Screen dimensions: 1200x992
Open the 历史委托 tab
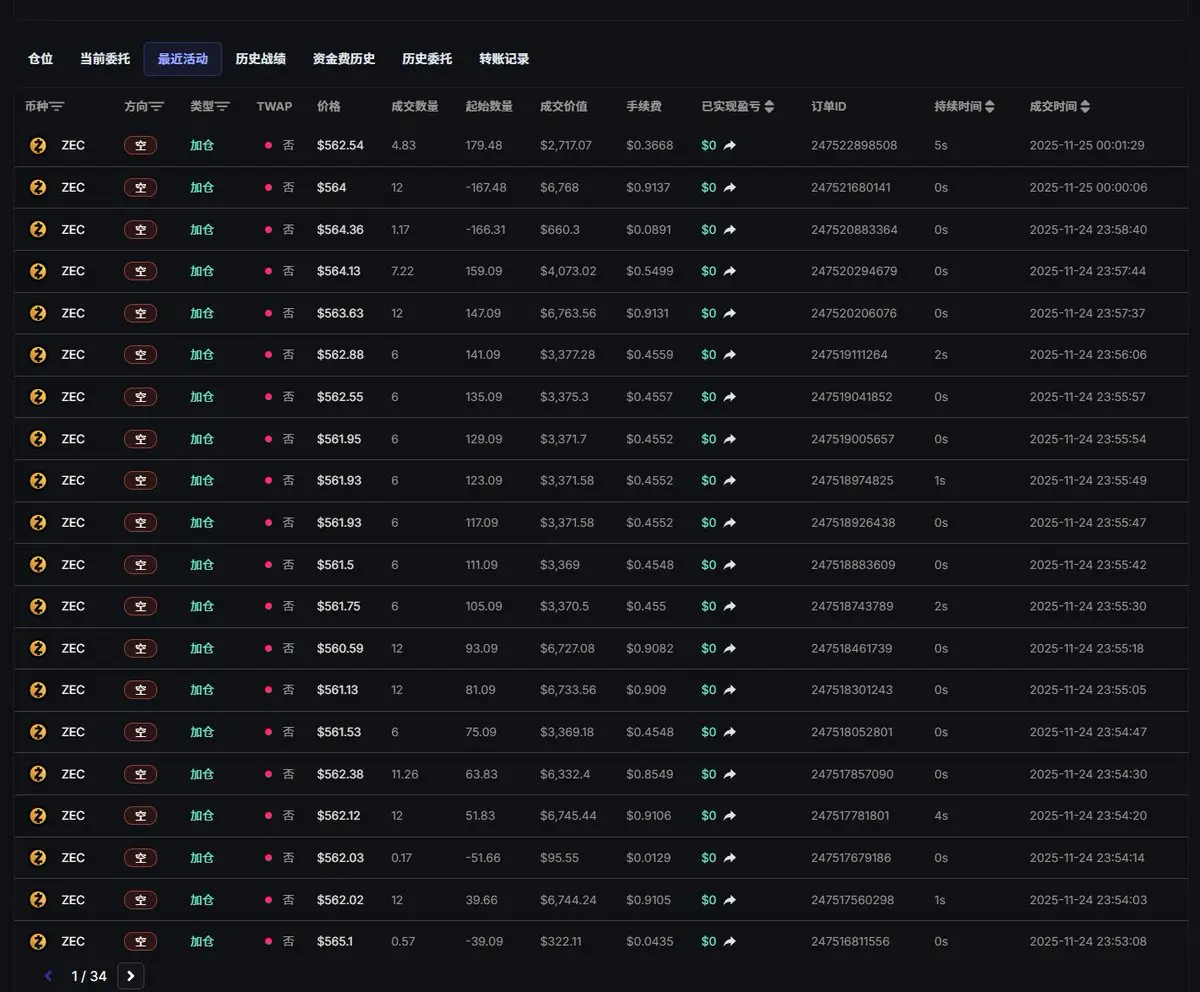pyautogui.click(x=427, y=59)
